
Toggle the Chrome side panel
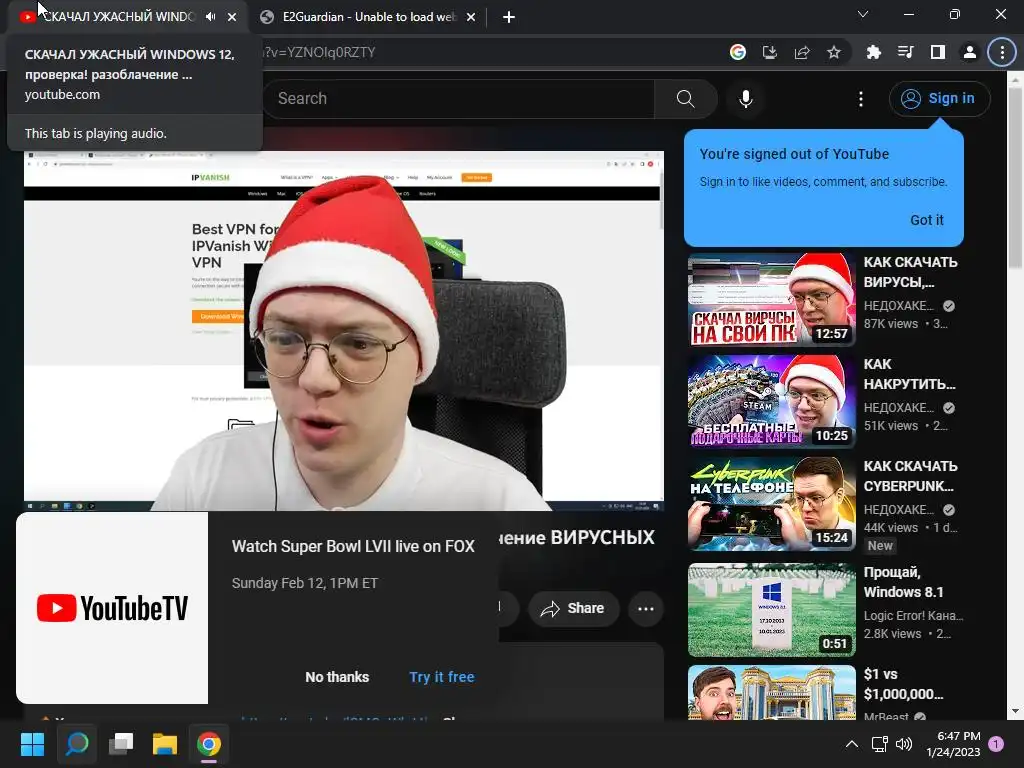(938, 52)
